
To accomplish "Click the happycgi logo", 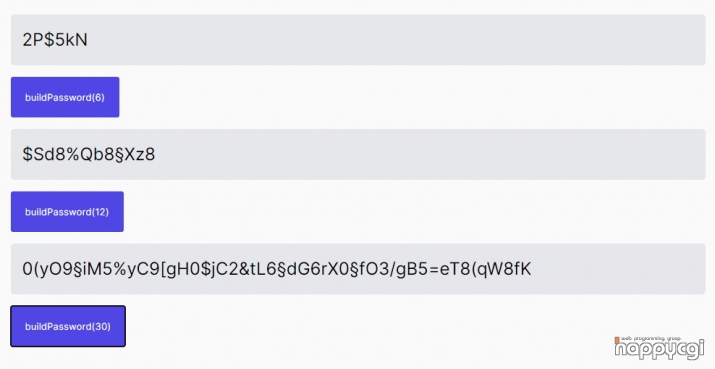I will click(x=659, y=348).
